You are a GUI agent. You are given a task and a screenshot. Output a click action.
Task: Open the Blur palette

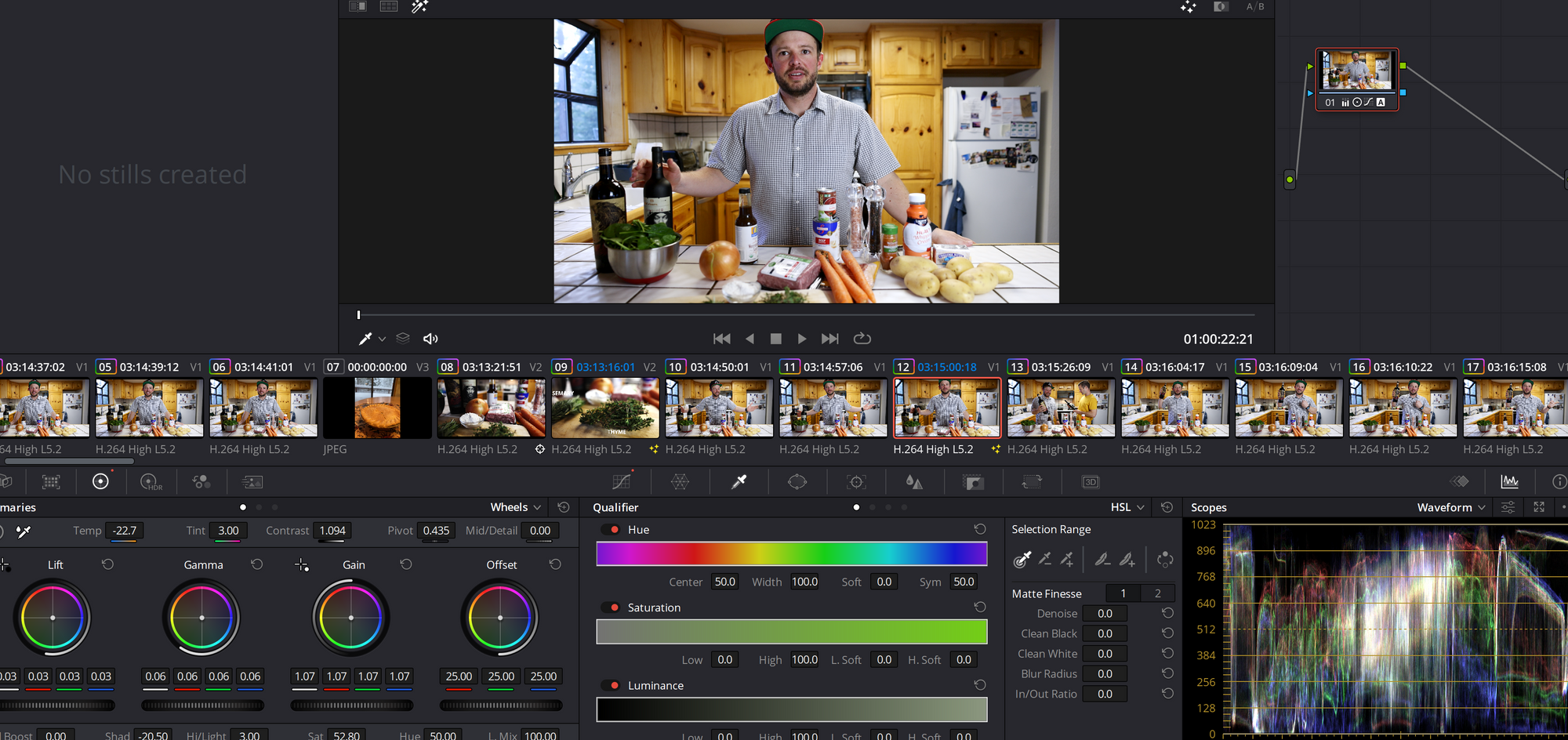click(914, 482)
